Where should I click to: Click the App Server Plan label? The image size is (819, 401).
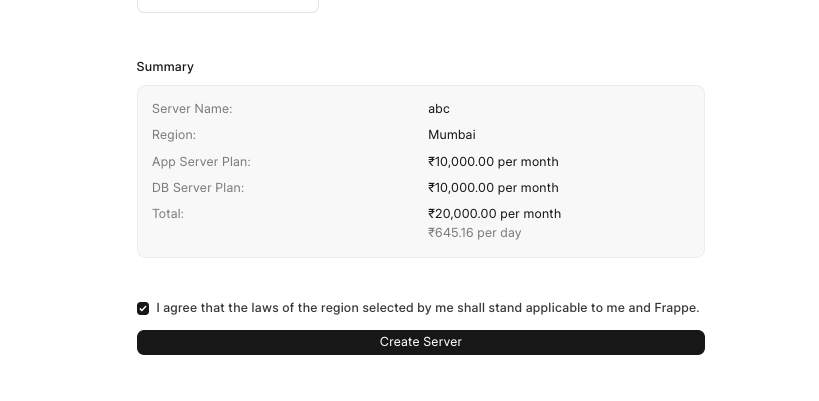(x=201, y=162)
